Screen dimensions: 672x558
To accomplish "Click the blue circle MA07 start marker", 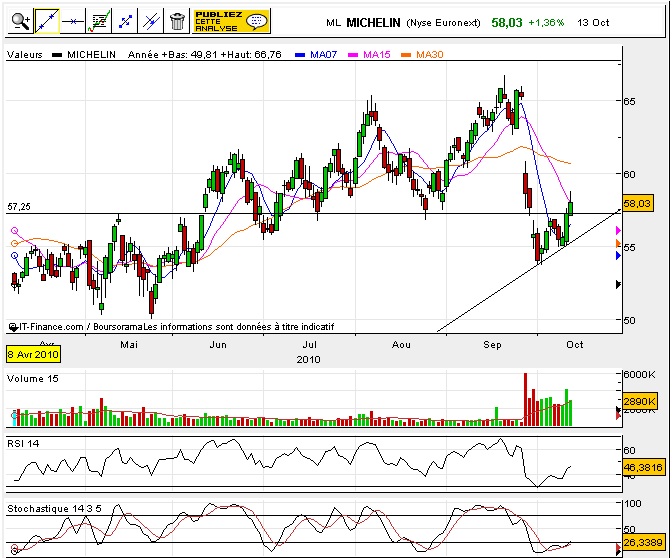I will 15,256.
